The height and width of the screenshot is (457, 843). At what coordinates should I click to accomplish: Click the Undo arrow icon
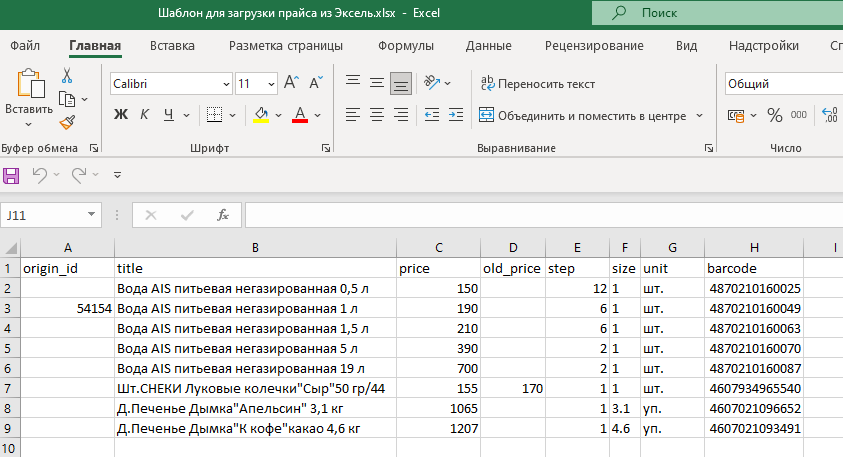tap(39, 175)
